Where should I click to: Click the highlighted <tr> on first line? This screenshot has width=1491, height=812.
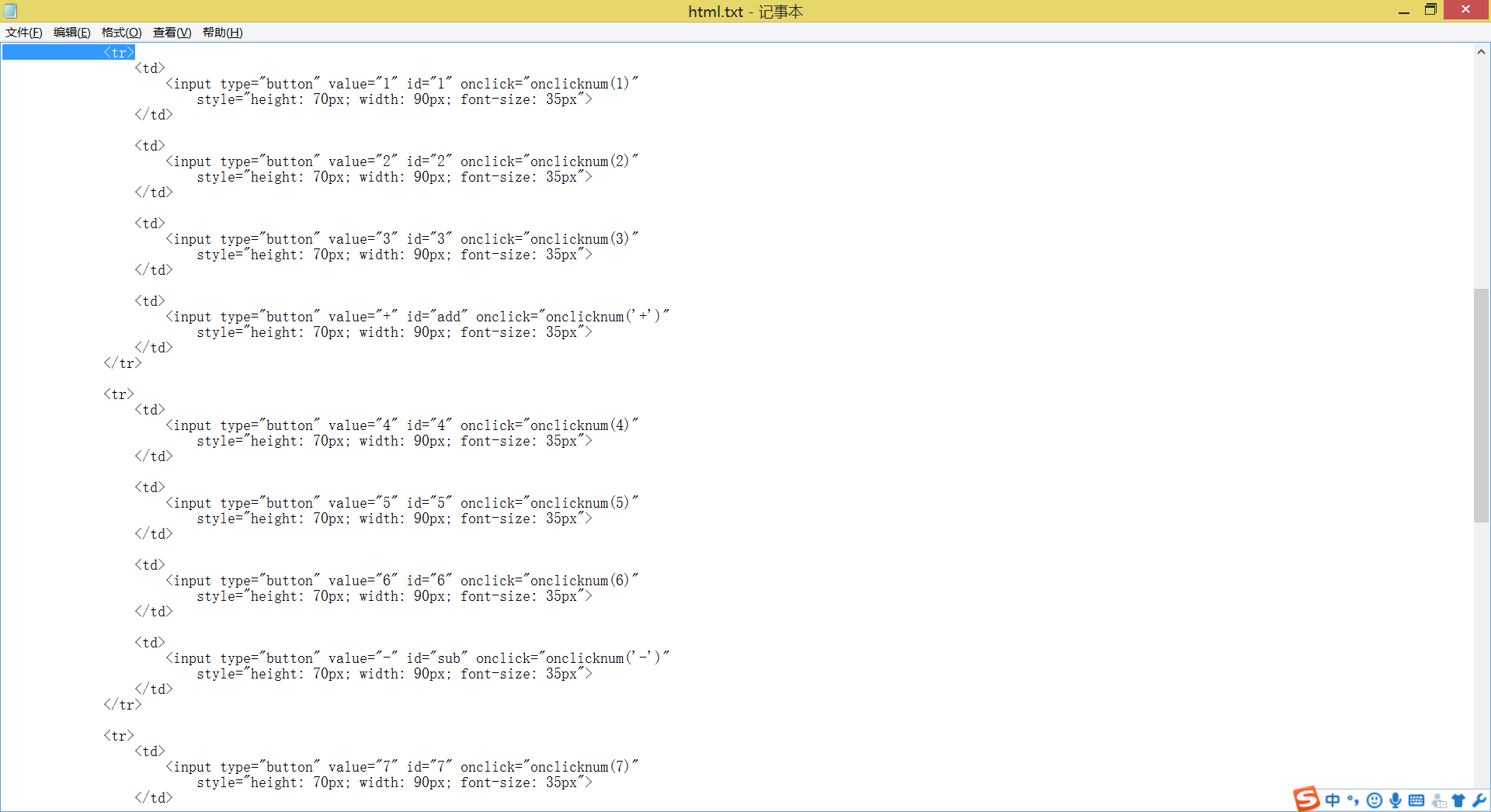pos(119,53)
